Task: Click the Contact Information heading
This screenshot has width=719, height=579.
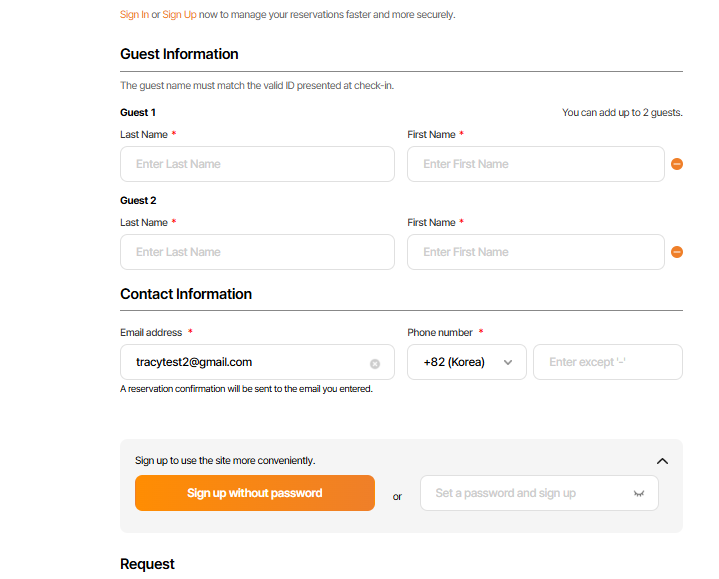Action: pyautogui.click(x=186, y=294)
